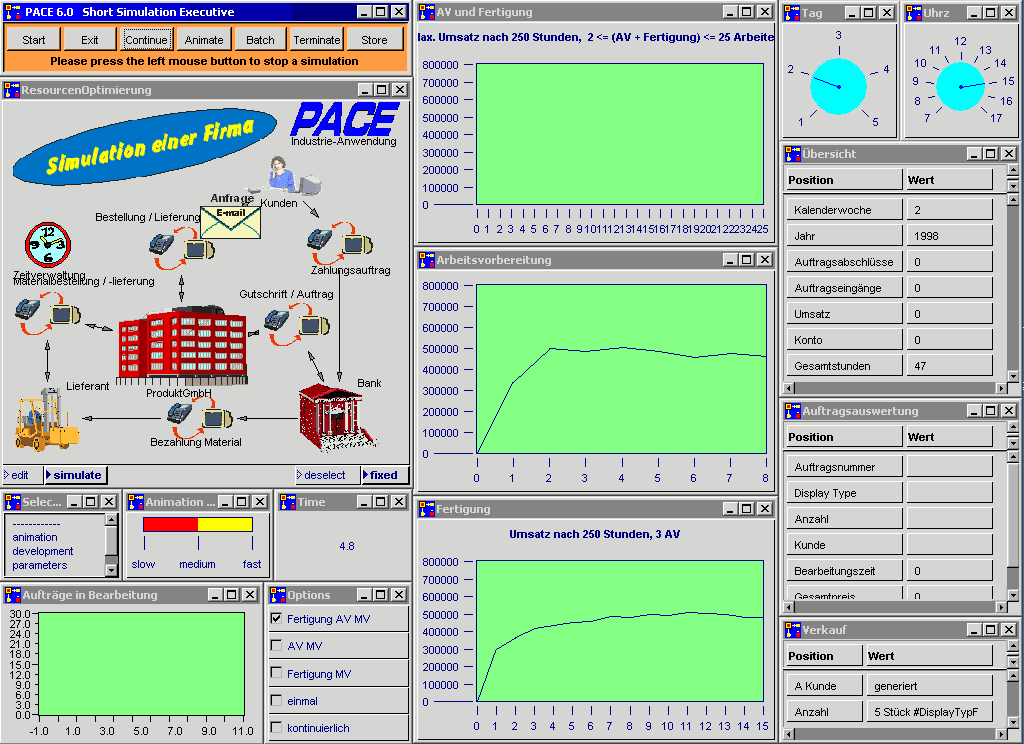Click the Position header in Übersicht
The image size is (1024, 744).
(x=843, y=180)
